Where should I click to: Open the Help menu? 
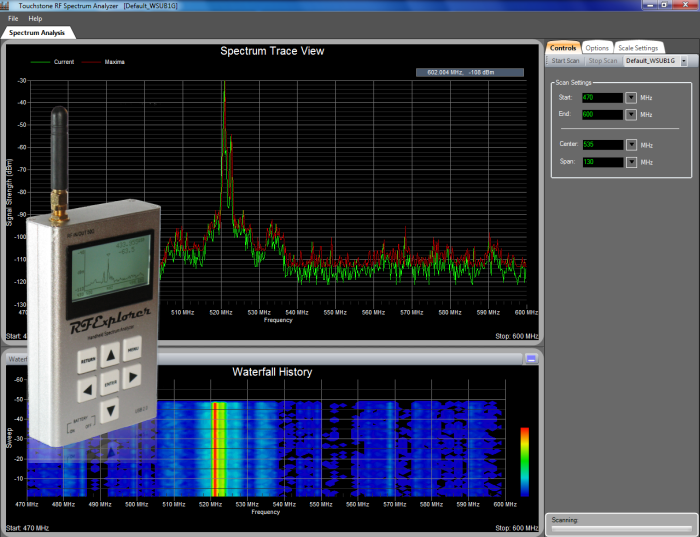(x=35, y=19)
